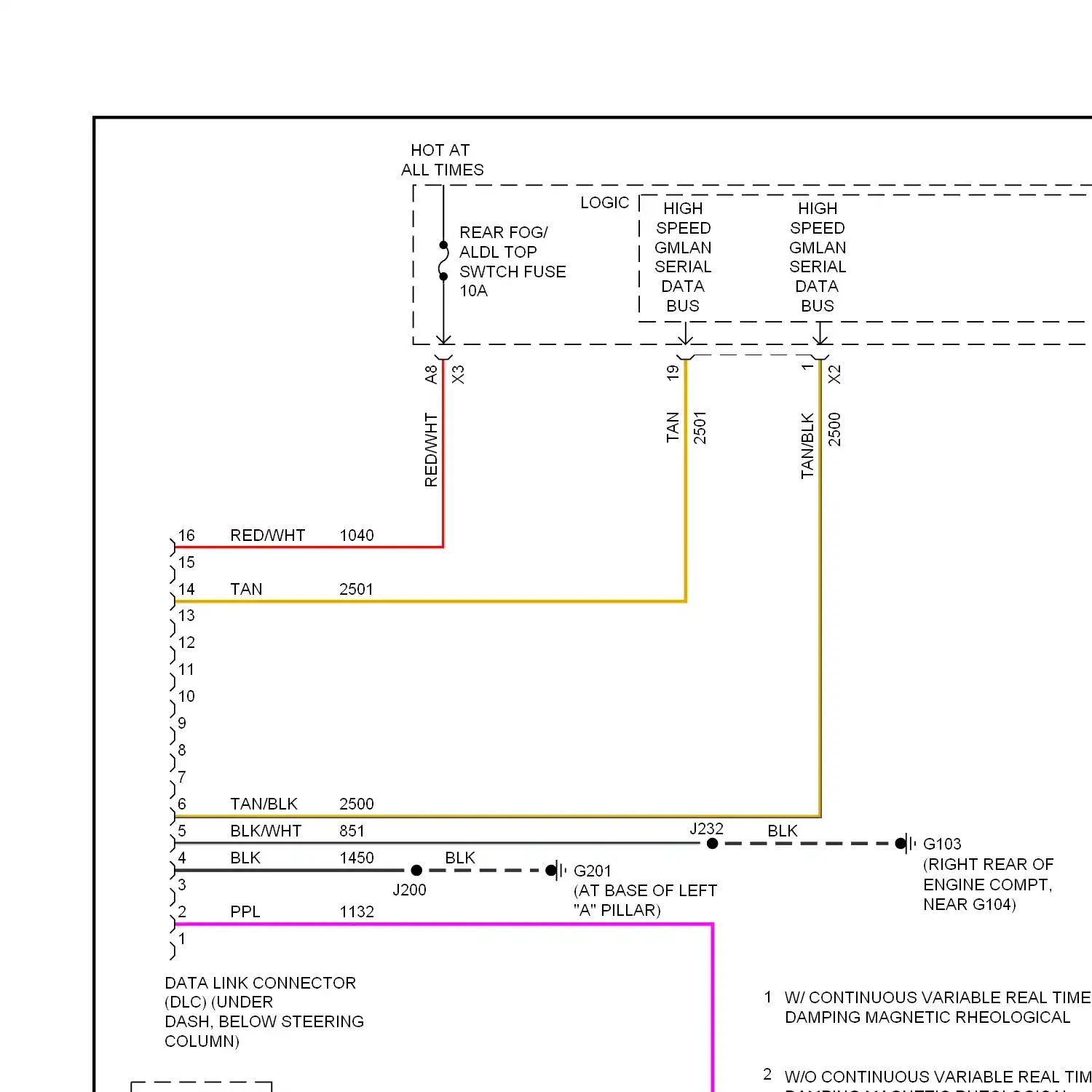Click the LOGIC label
This screenshot has width=1092, height=1092.
click(x=604, y=203)
